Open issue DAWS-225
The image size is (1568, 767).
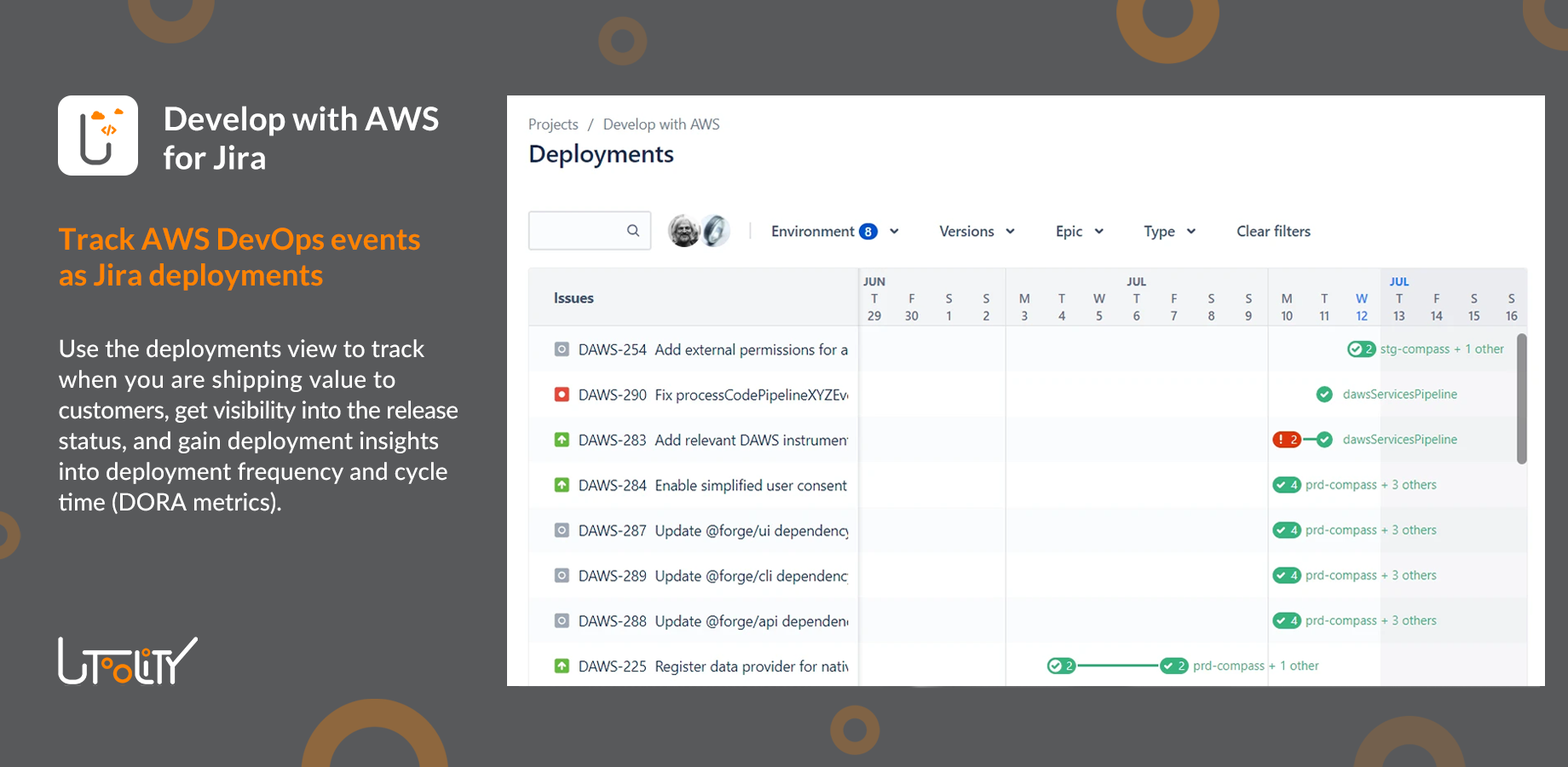pyautogui.click(x=613, y=666)
